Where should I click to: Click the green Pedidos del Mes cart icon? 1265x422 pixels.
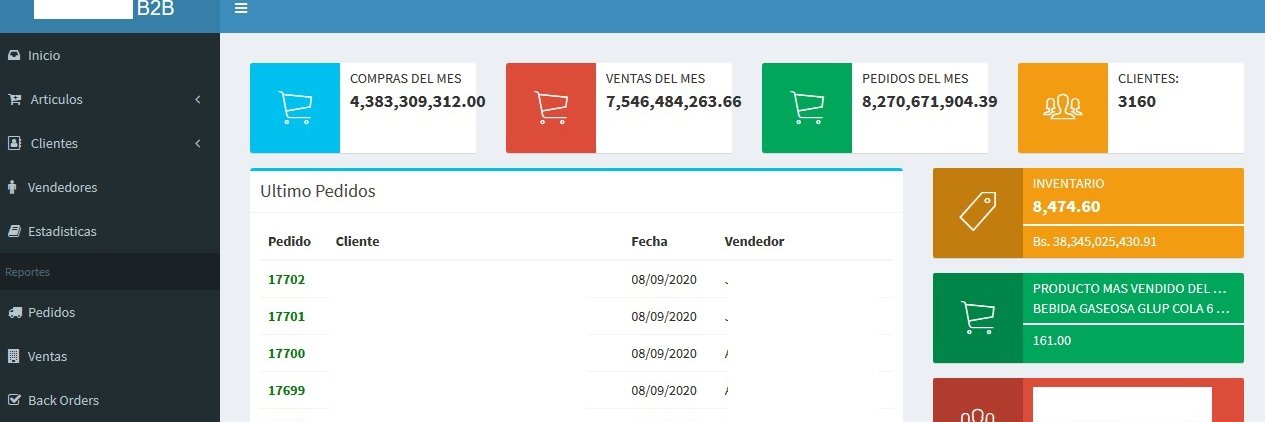pos(807,108)
